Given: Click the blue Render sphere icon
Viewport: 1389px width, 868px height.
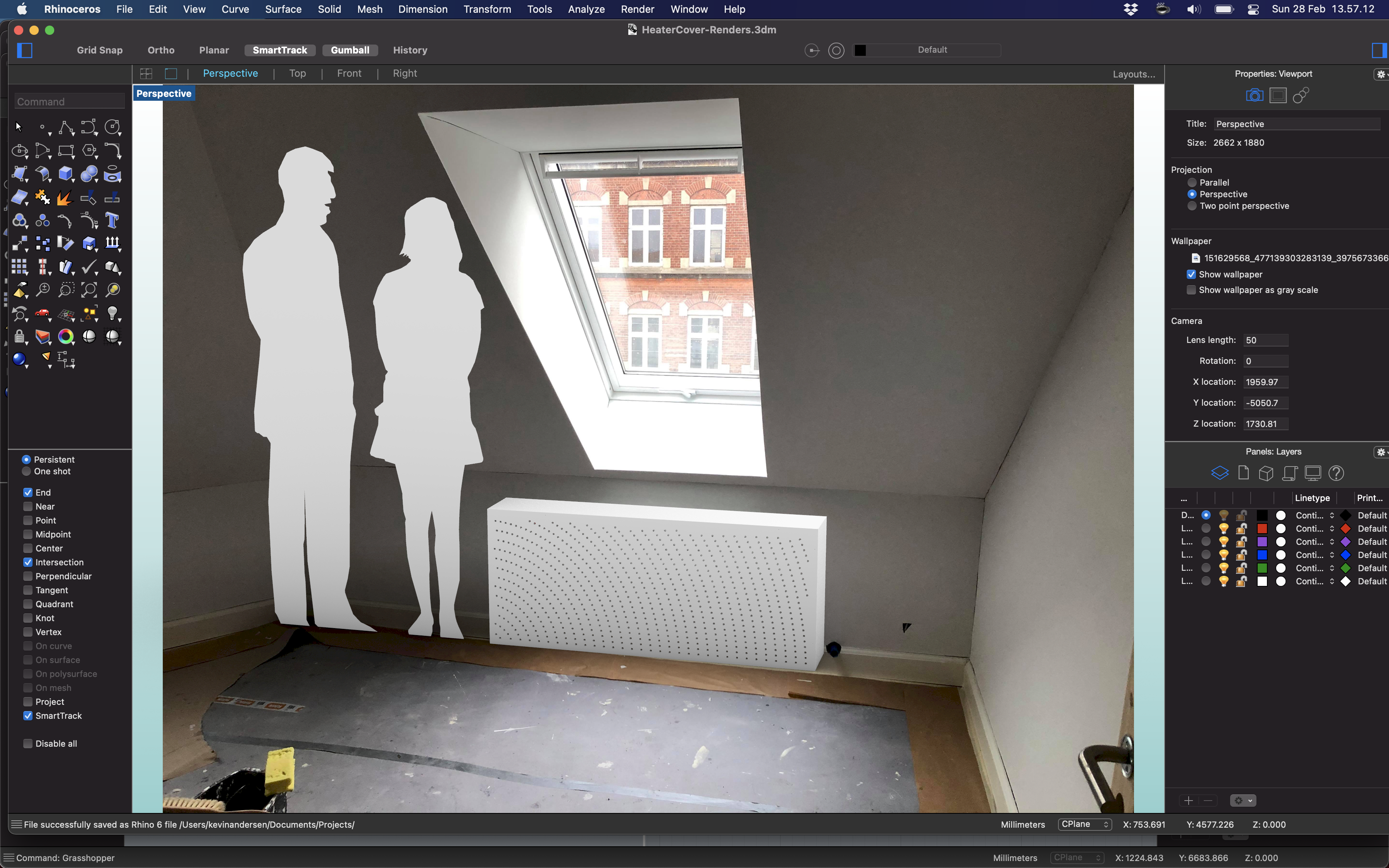Looking at the screenshot, I should (x=19, y=359).
